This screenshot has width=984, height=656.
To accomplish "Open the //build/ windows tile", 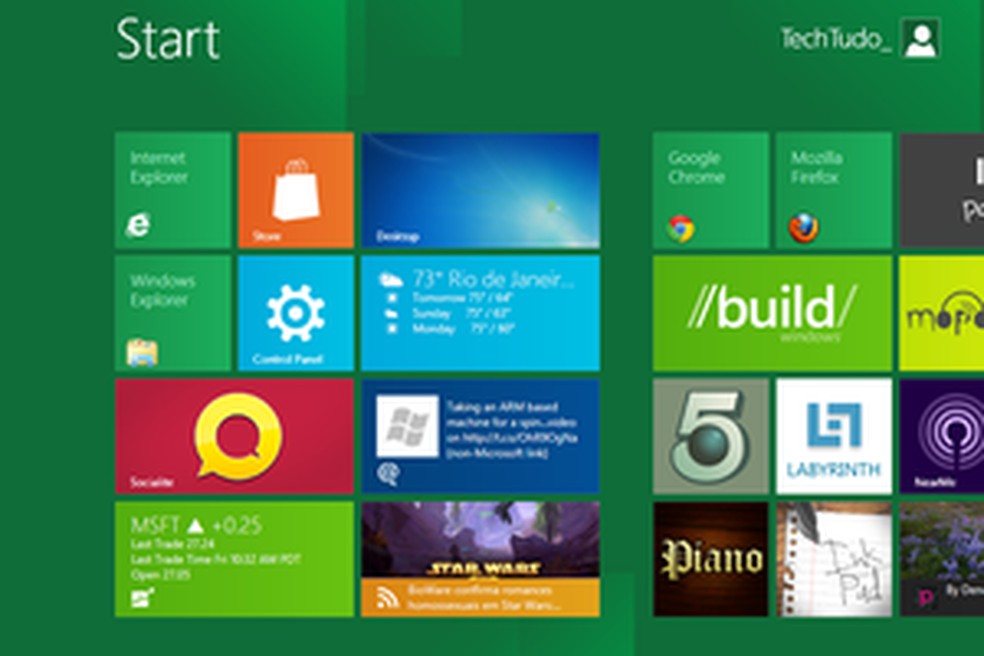I will [x=770, y=312].
